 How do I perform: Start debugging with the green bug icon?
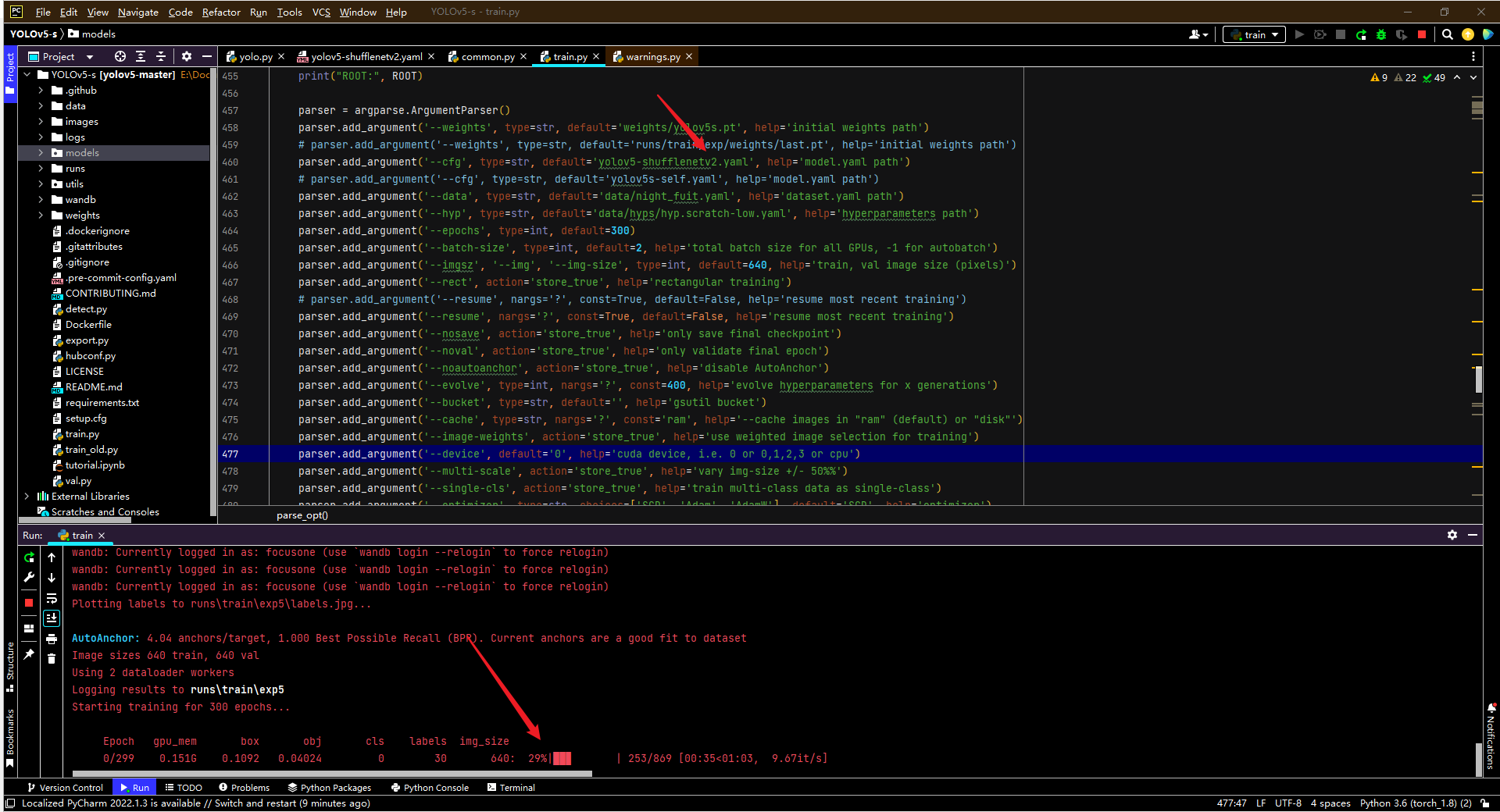tap(1381, 34)
